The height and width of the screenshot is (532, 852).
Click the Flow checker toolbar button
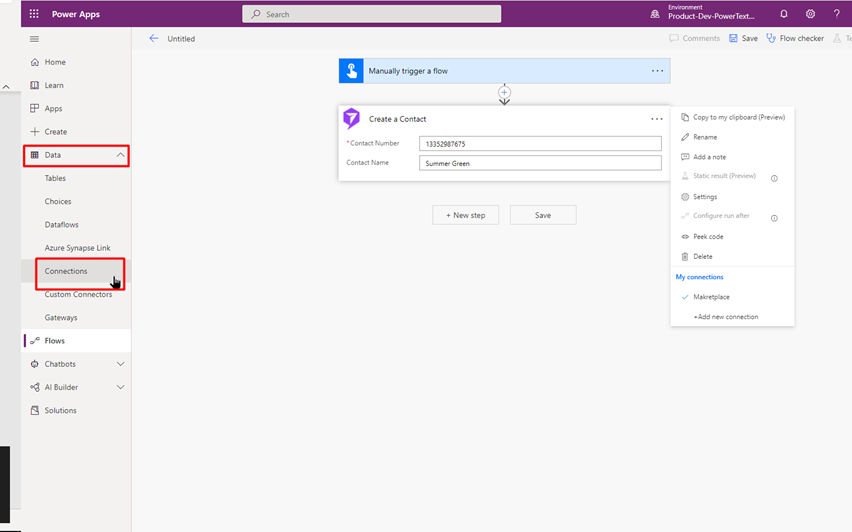click(794, 39)
